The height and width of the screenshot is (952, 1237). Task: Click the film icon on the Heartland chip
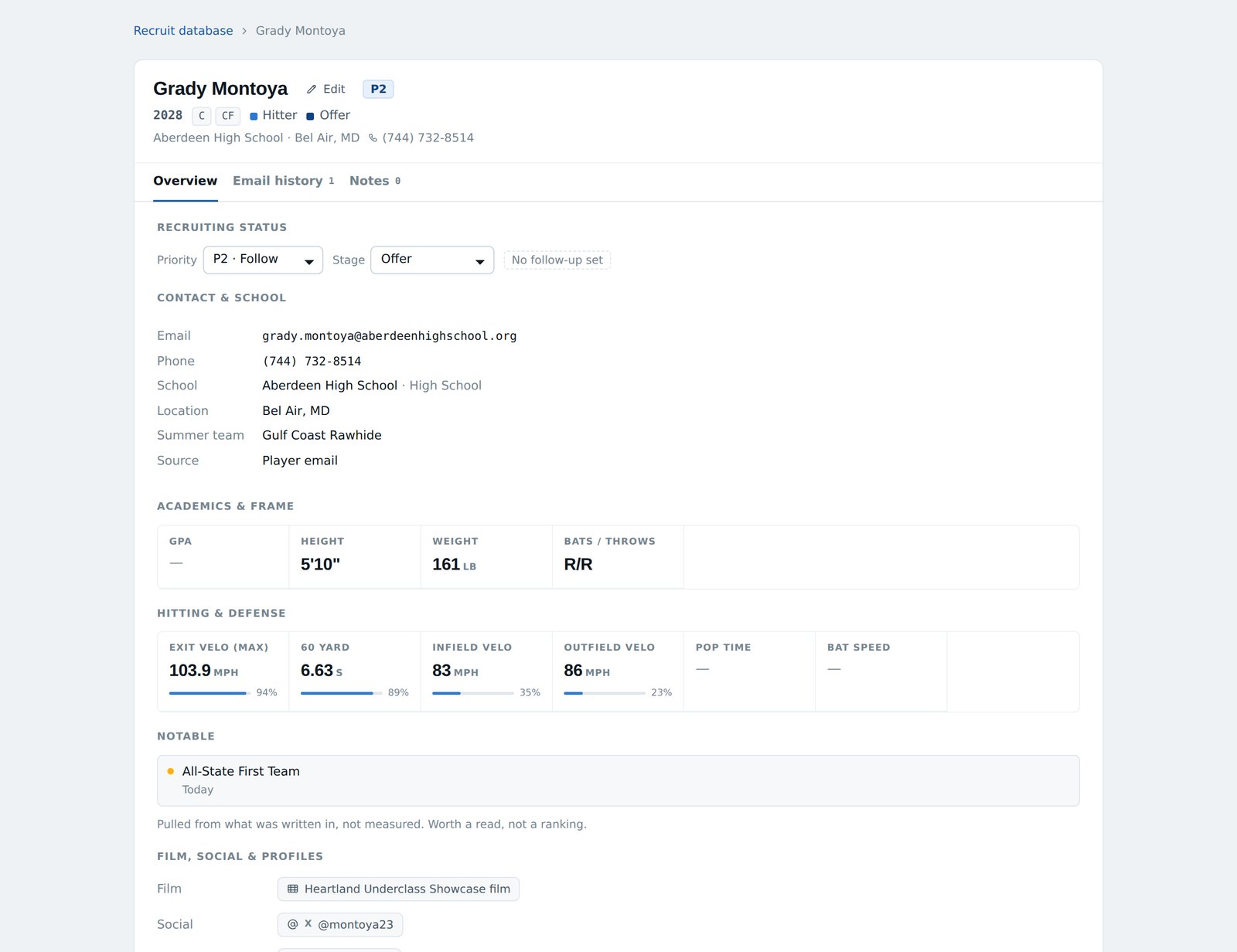(293, 889)
